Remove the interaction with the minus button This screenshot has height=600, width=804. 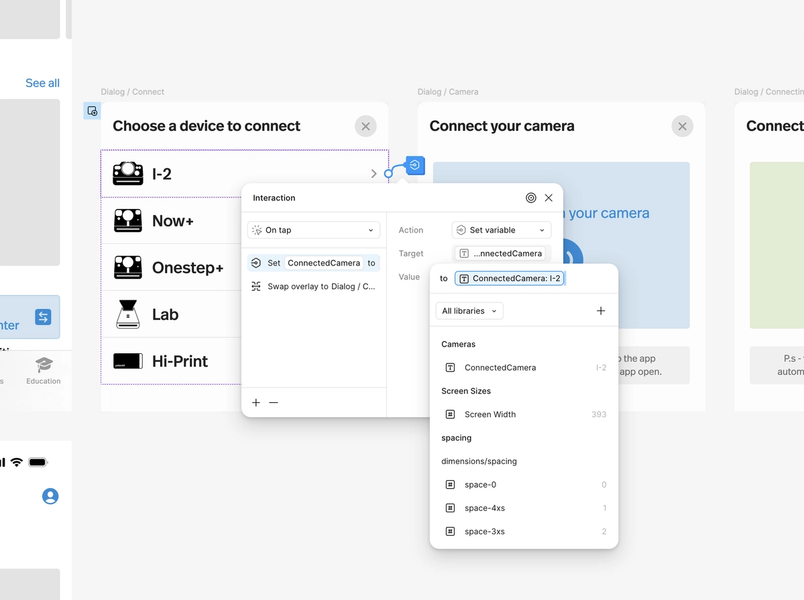click(271, 402)
